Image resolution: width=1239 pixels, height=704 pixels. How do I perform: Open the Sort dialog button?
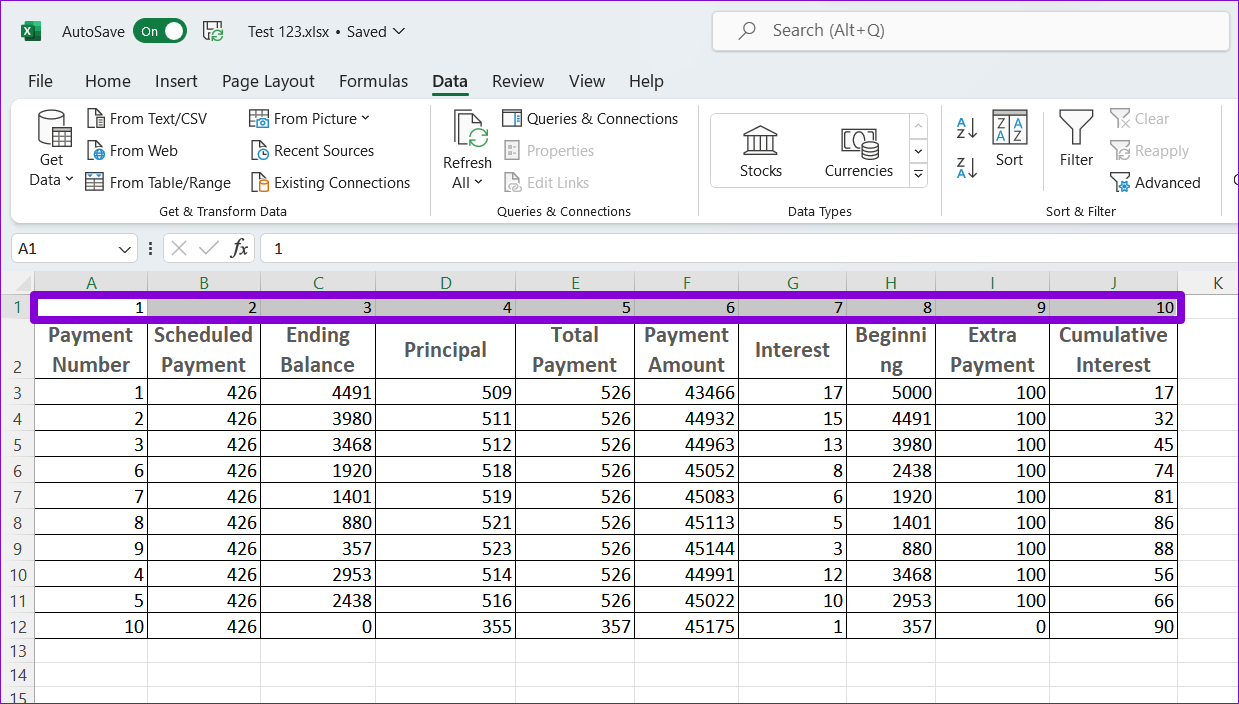point(1009,139)
